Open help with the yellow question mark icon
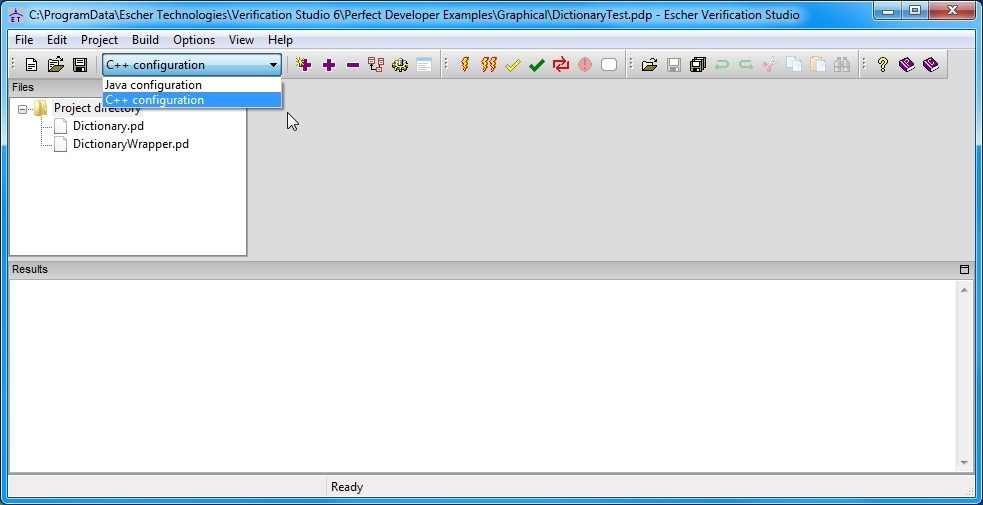This screenshot has height=505, width=983. 883,65
